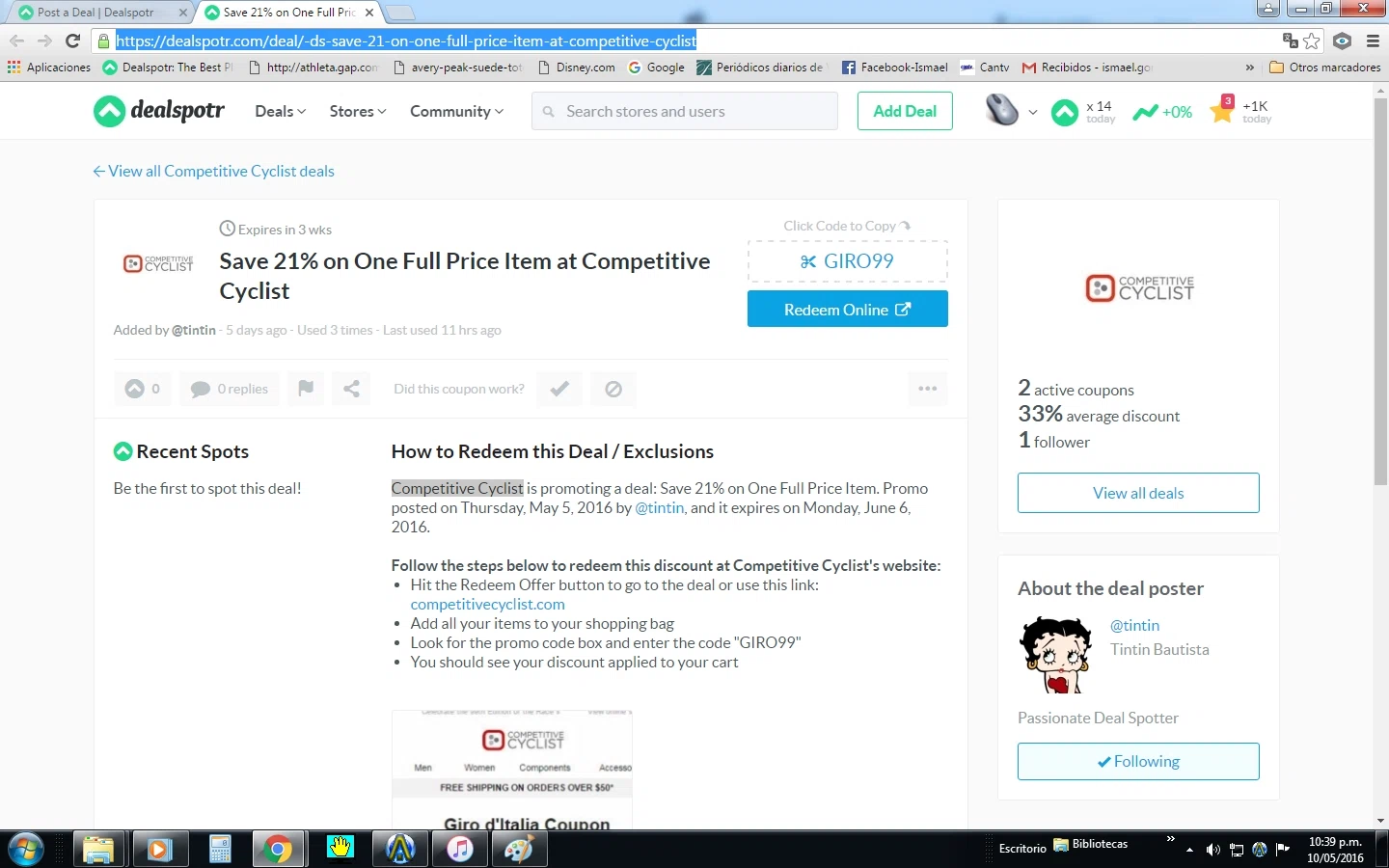Click Competitive Cyclist logo in sidebar
The width and height of the screenshot is (1389, 868).
pos(1139,287)
